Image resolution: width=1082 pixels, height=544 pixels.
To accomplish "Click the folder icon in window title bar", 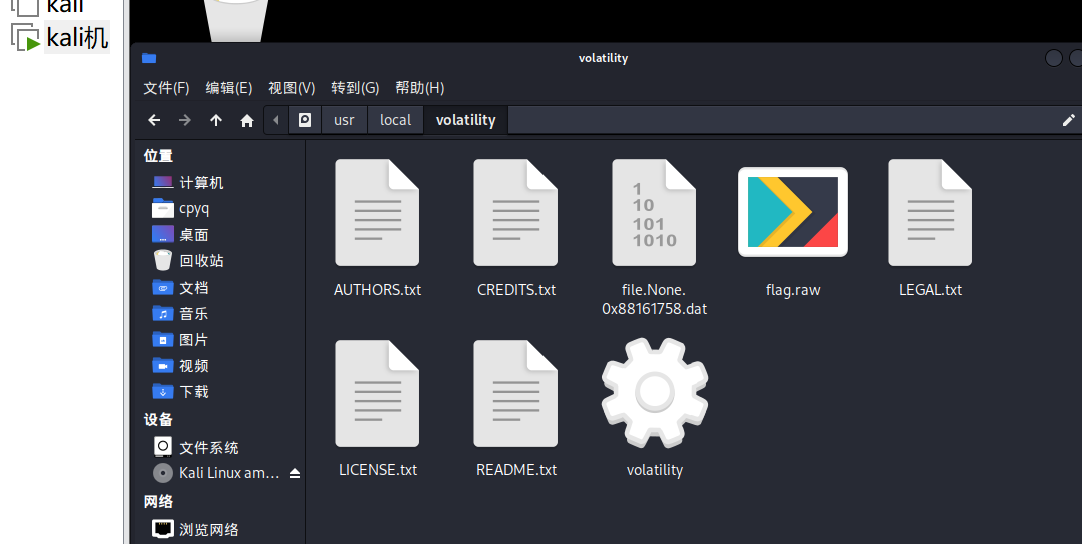I will [x=149, y=58].
